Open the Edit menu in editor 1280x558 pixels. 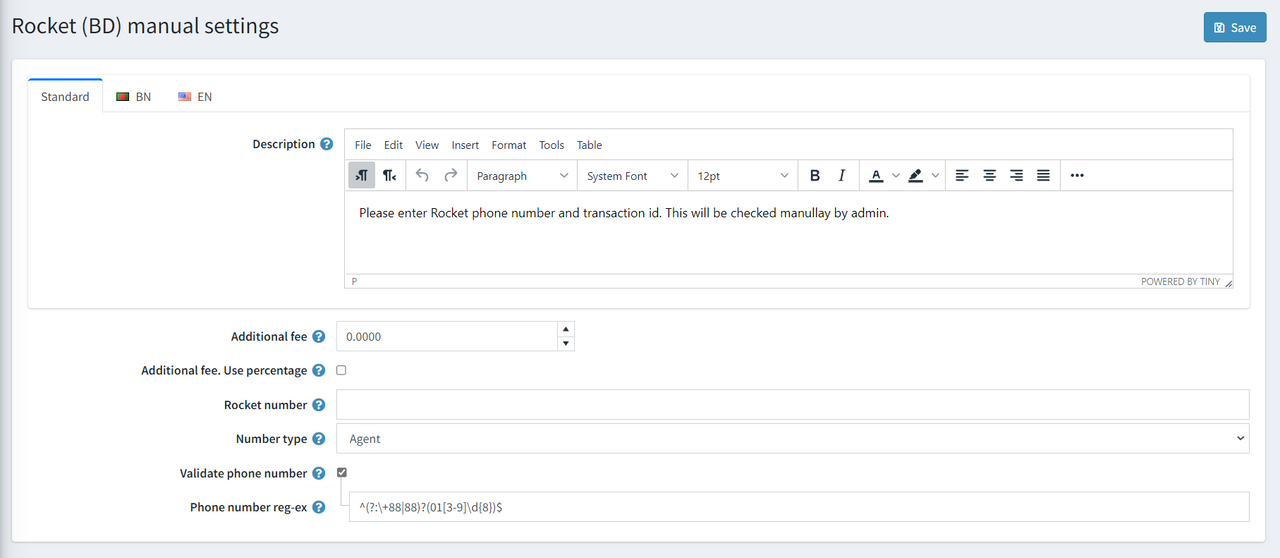tap(394, 145)
